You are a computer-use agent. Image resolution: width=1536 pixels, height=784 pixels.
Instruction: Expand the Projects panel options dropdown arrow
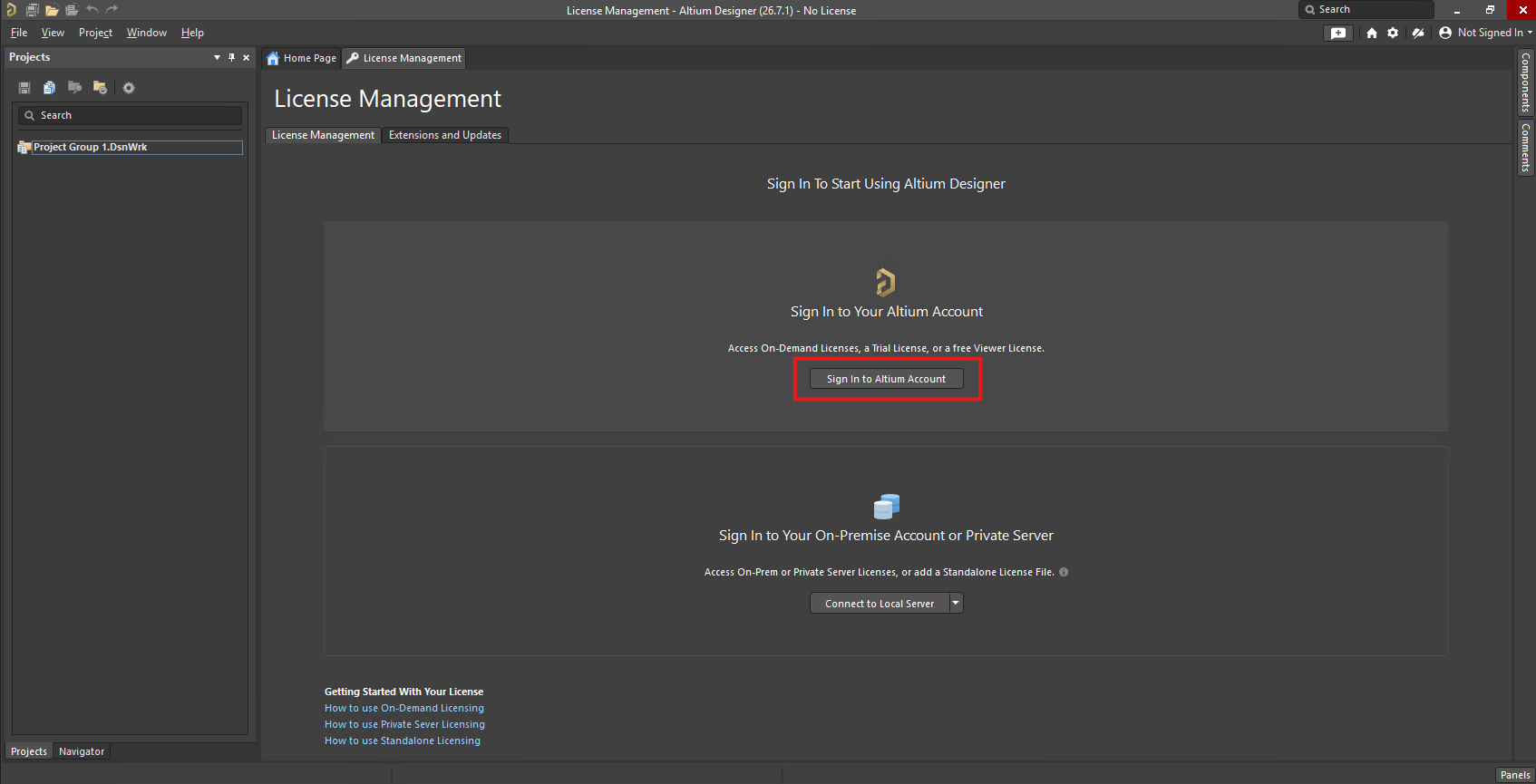[x=217, y=57]
